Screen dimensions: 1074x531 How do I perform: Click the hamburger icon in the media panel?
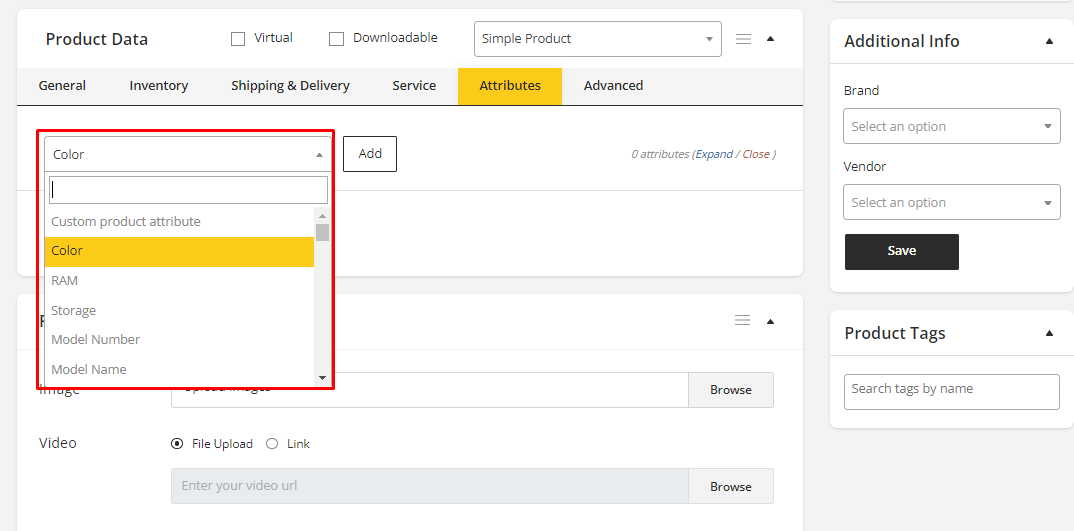(742, 320)
